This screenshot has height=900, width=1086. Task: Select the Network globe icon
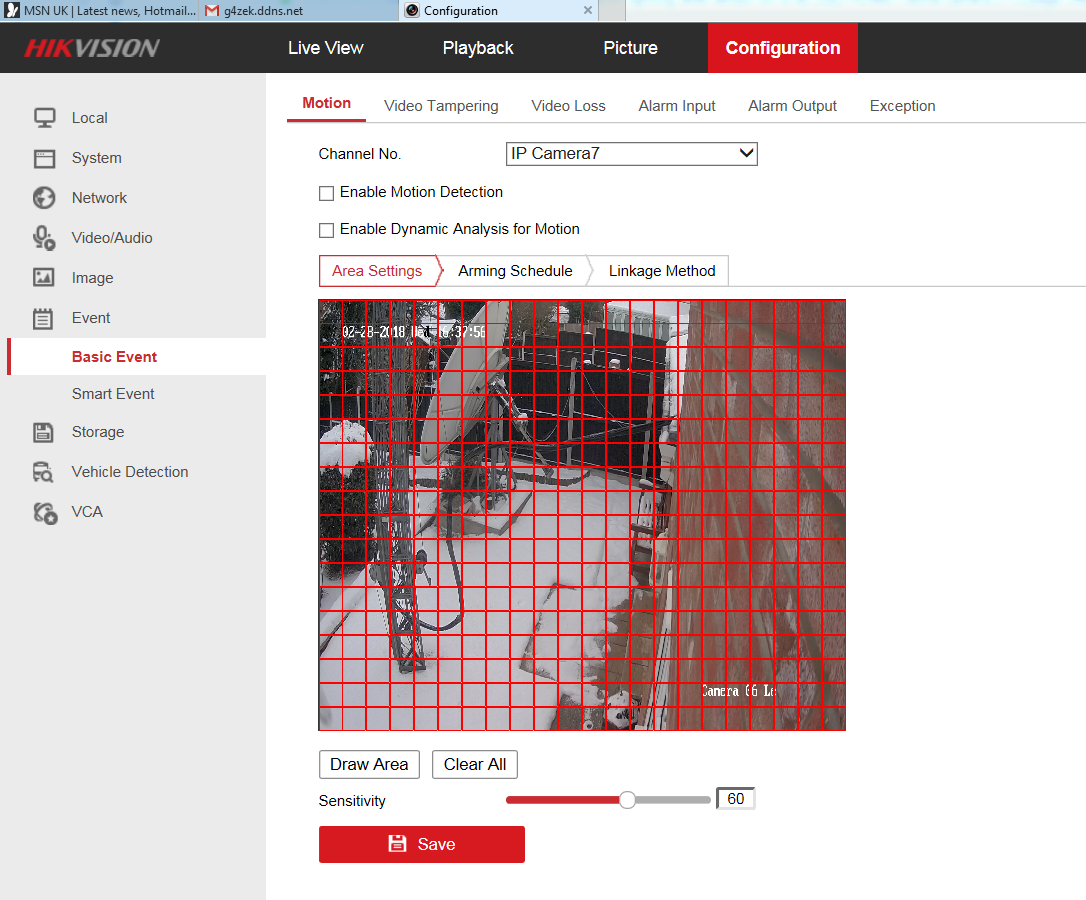pyautogui.click(x=44, y=198)
